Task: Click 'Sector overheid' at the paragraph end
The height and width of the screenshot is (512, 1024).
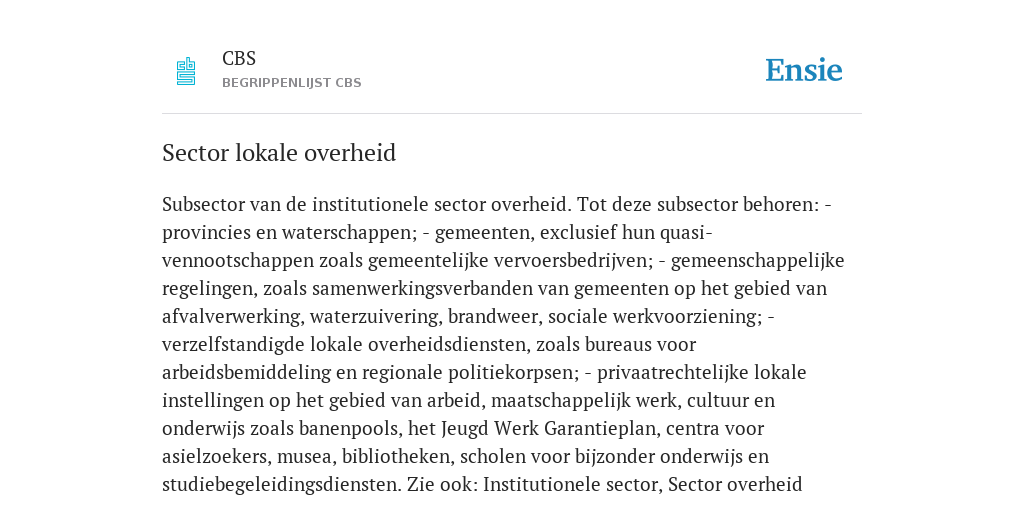Action: coord(735,485)
